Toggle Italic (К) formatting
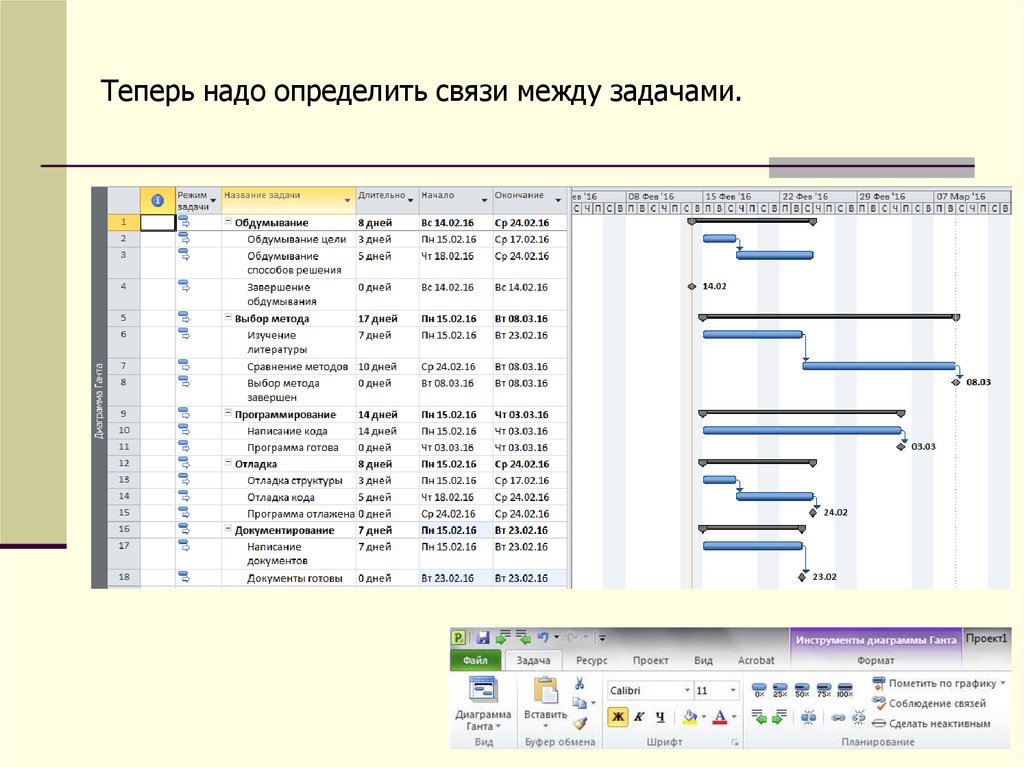Image resolution: width=1024 pixels, height=767 pixels. click(x=639, y=717)
